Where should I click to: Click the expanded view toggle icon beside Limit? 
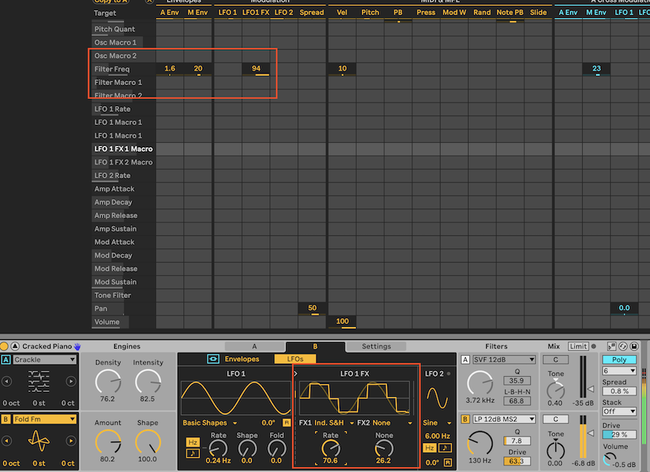coord(611,346)
